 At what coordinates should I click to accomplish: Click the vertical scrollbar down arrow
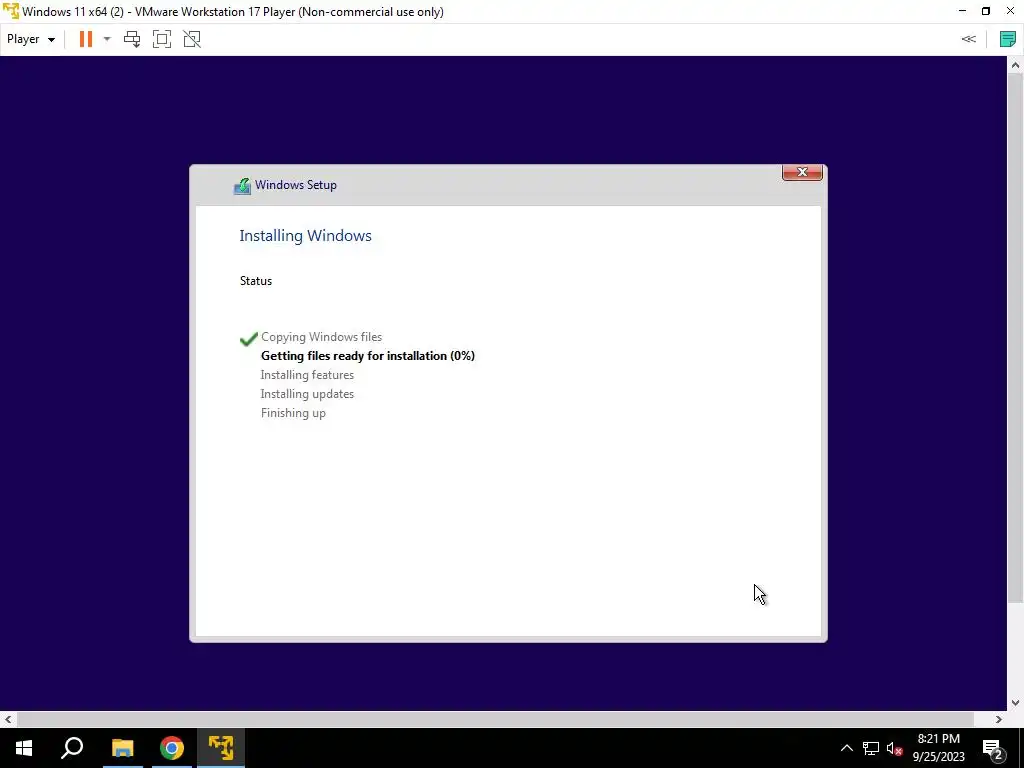pos(1016,703)
